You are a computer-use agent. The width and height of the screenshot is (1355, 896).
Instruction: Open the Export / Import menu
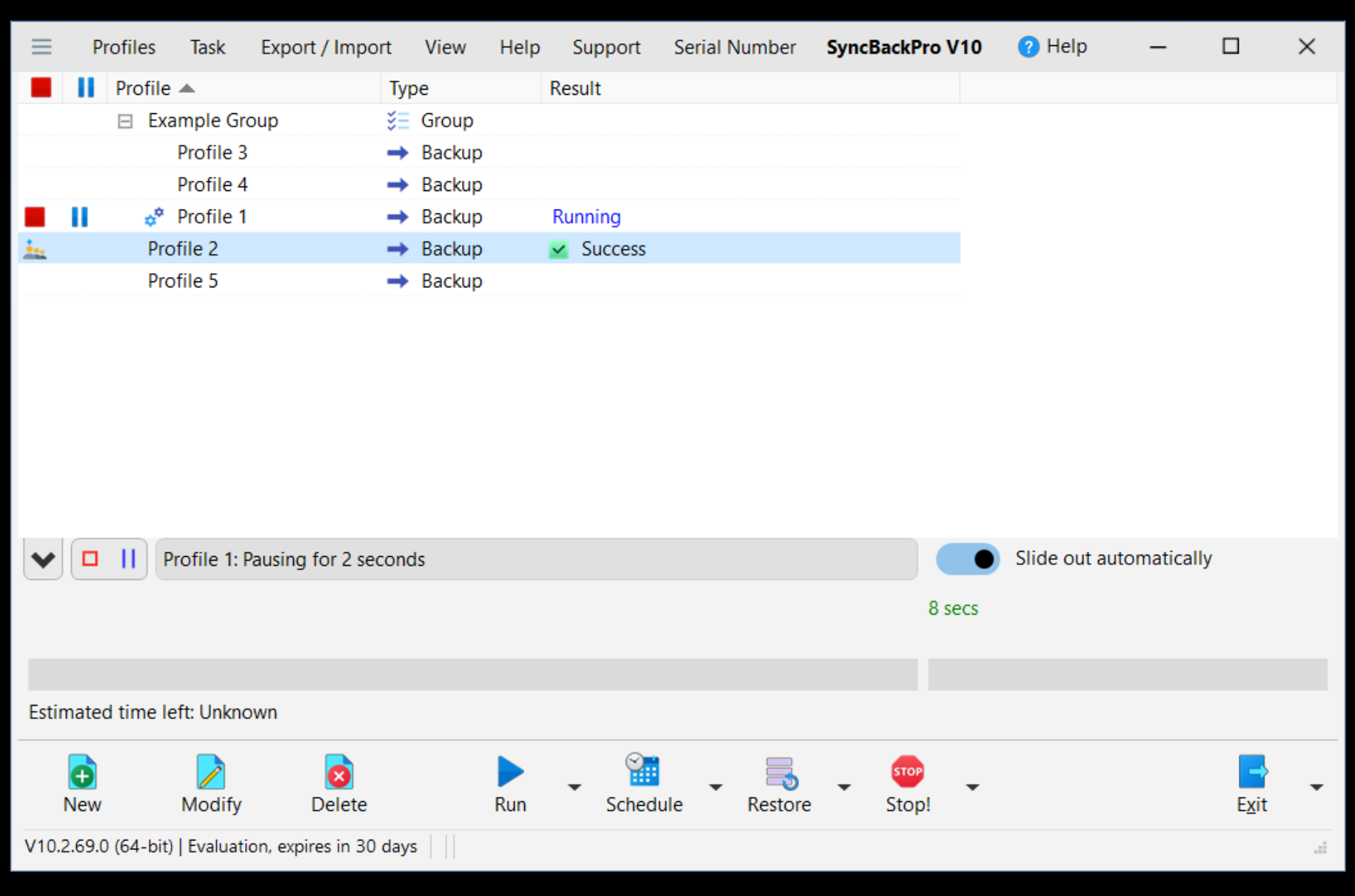pyautogui.click(x=326, y=47)
